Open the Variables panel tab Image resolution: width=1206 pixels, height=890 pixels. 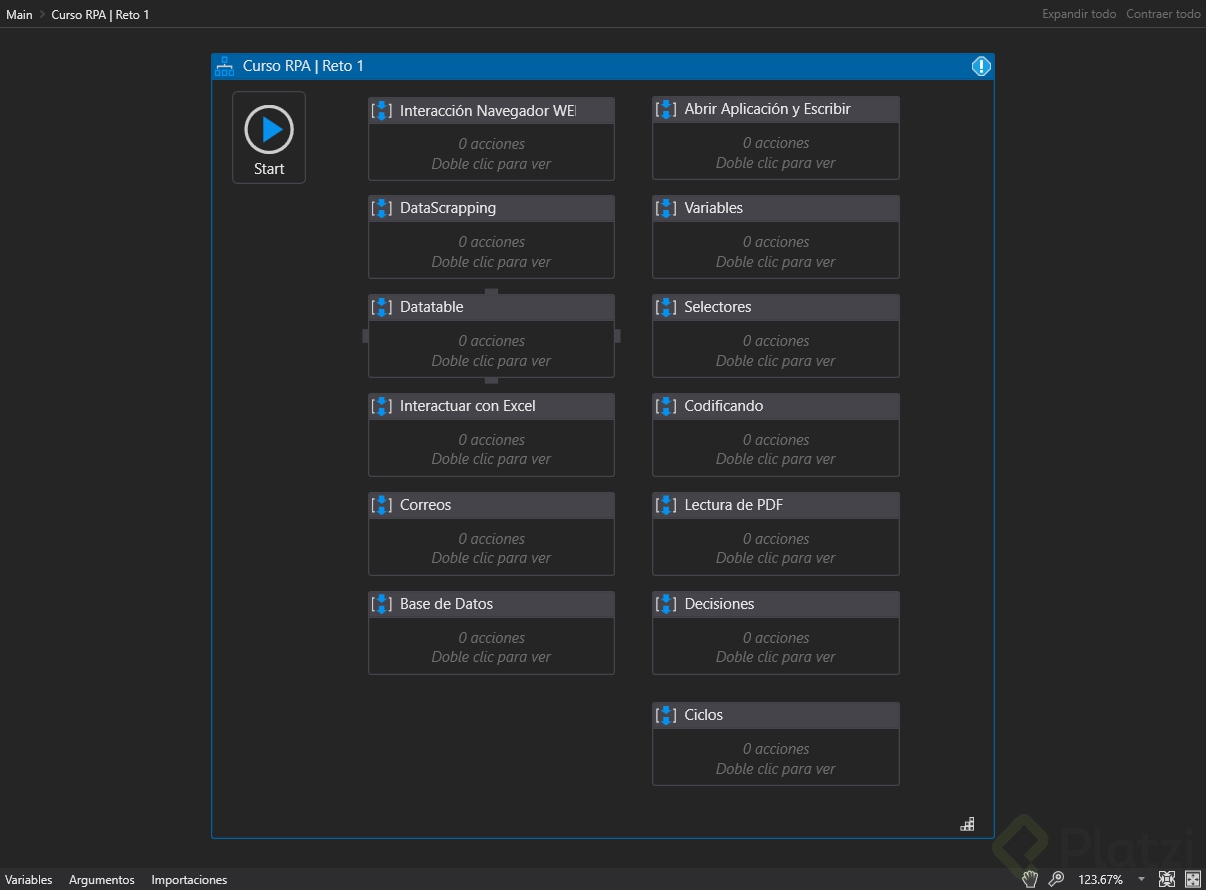click(x=29, y=880)
